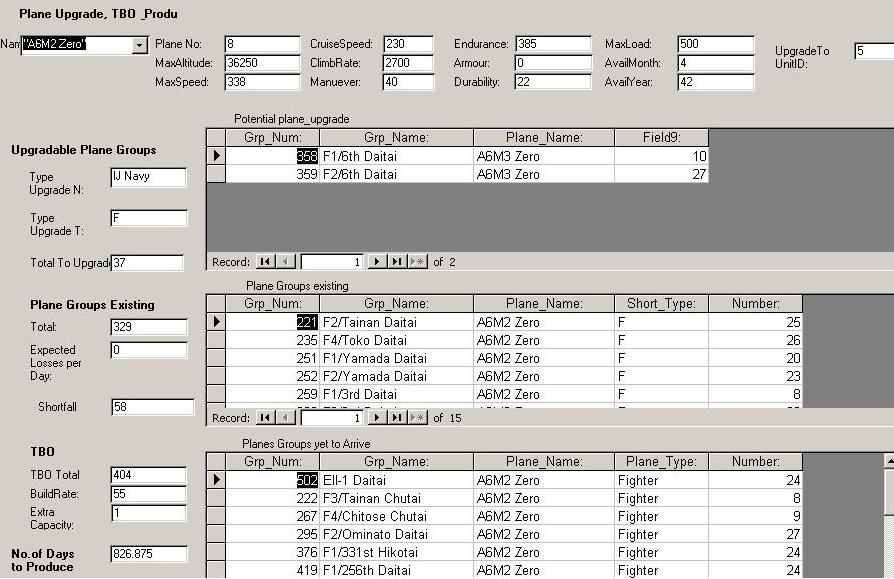The image size is (894, 579).
Task: Click TBO Total field showing 404
Action: 148,475
